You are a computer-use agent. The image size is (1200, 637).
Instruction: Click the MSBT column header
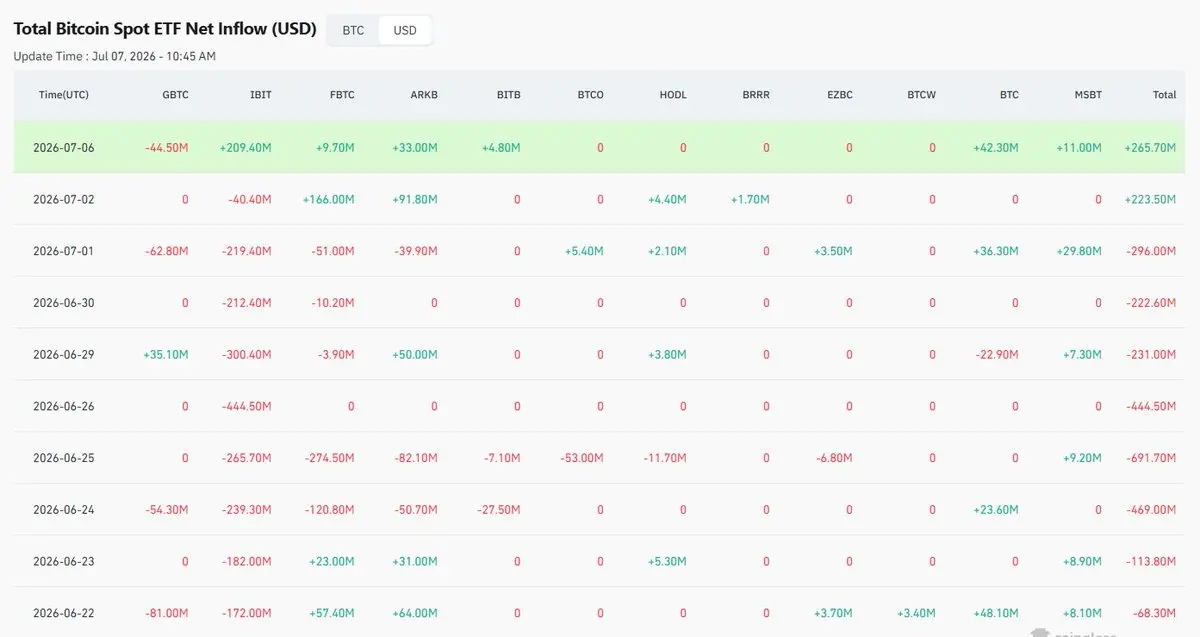[x=1088, y=95]
